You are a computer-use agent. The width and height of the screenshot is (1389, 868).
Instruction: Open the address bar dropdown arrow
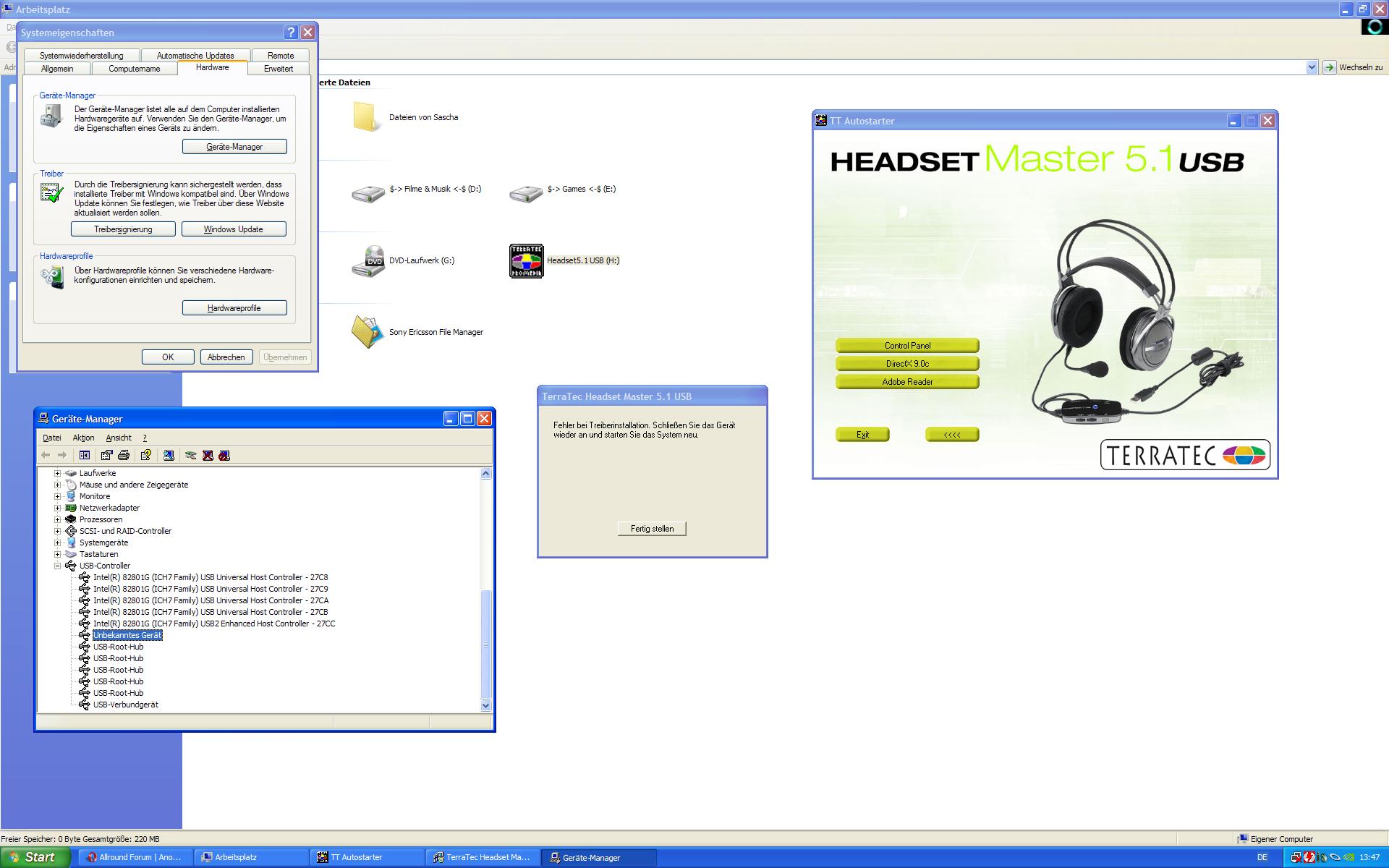[1312, 67]
